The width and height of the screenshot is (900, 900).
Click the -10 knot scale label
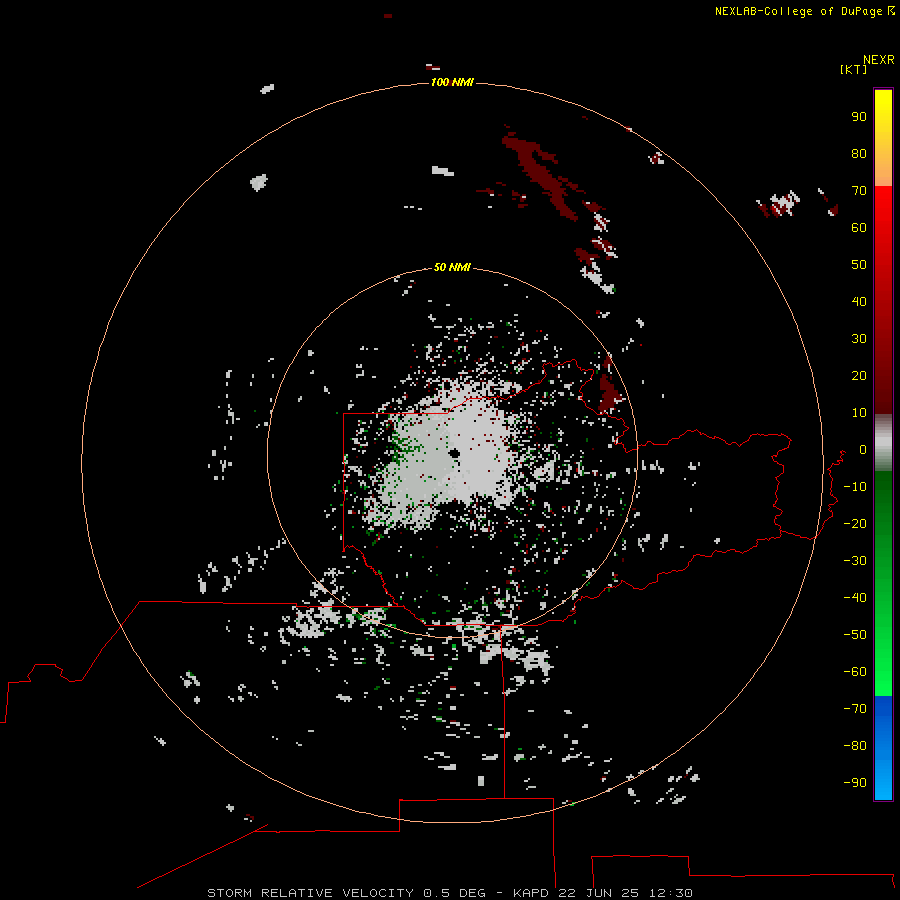click(855, 487)
